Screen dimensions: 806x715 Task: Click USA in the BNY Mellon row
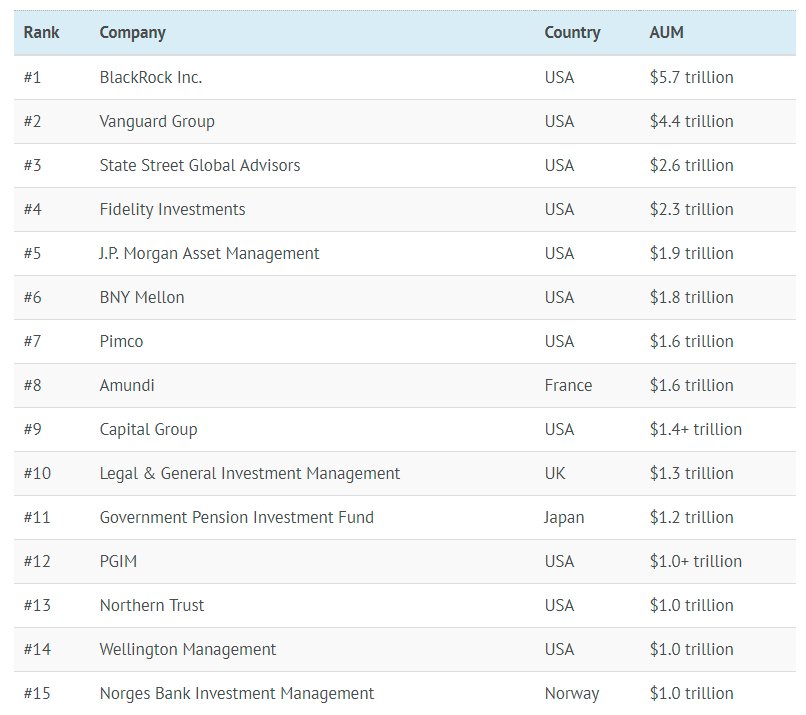(559, 298)
